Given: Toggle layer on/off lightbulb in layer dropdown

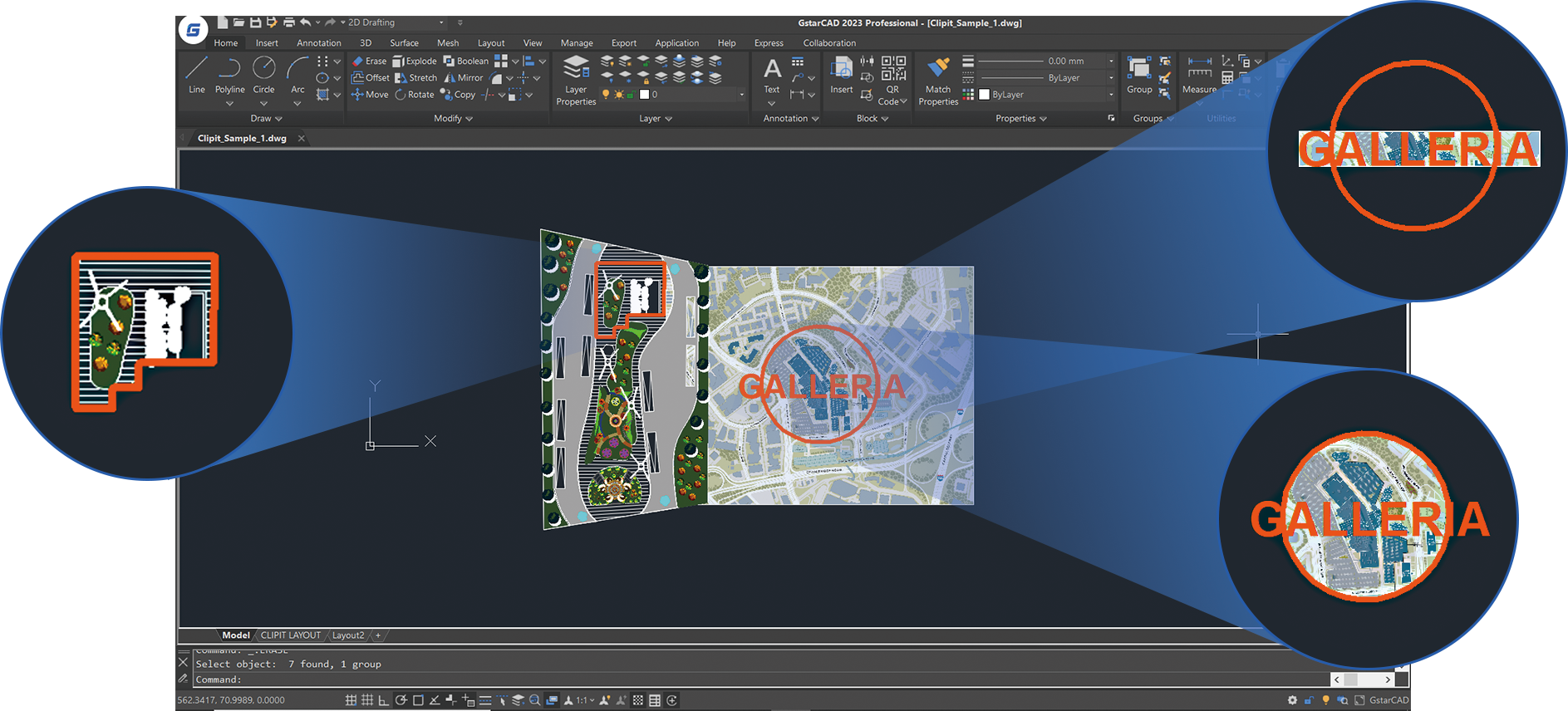Looking at the screenshot, I should coord(606,95).
